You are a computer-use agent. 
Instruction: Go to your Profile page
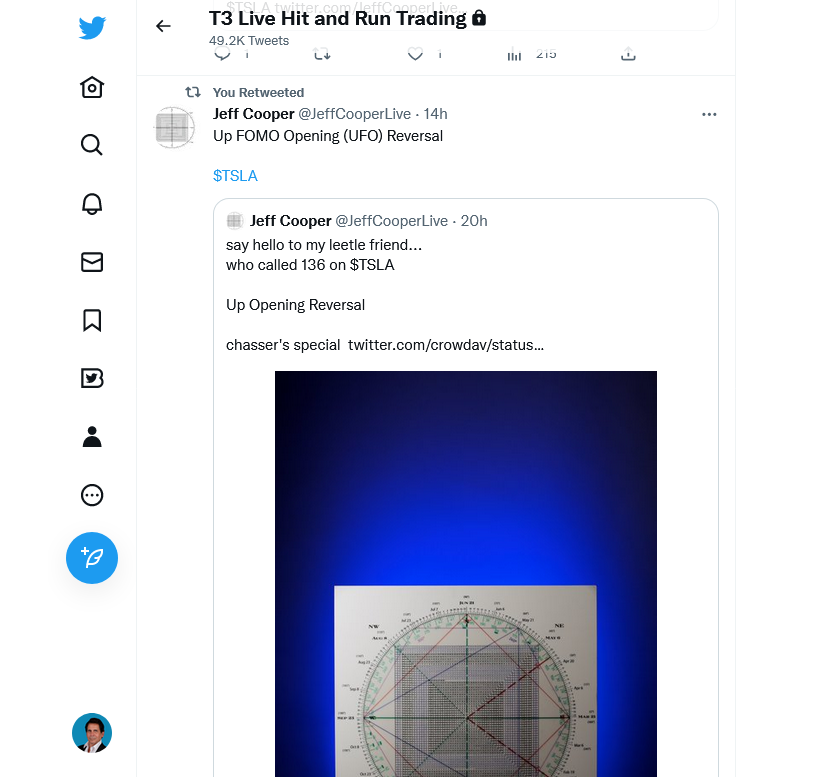pos(91,437)
